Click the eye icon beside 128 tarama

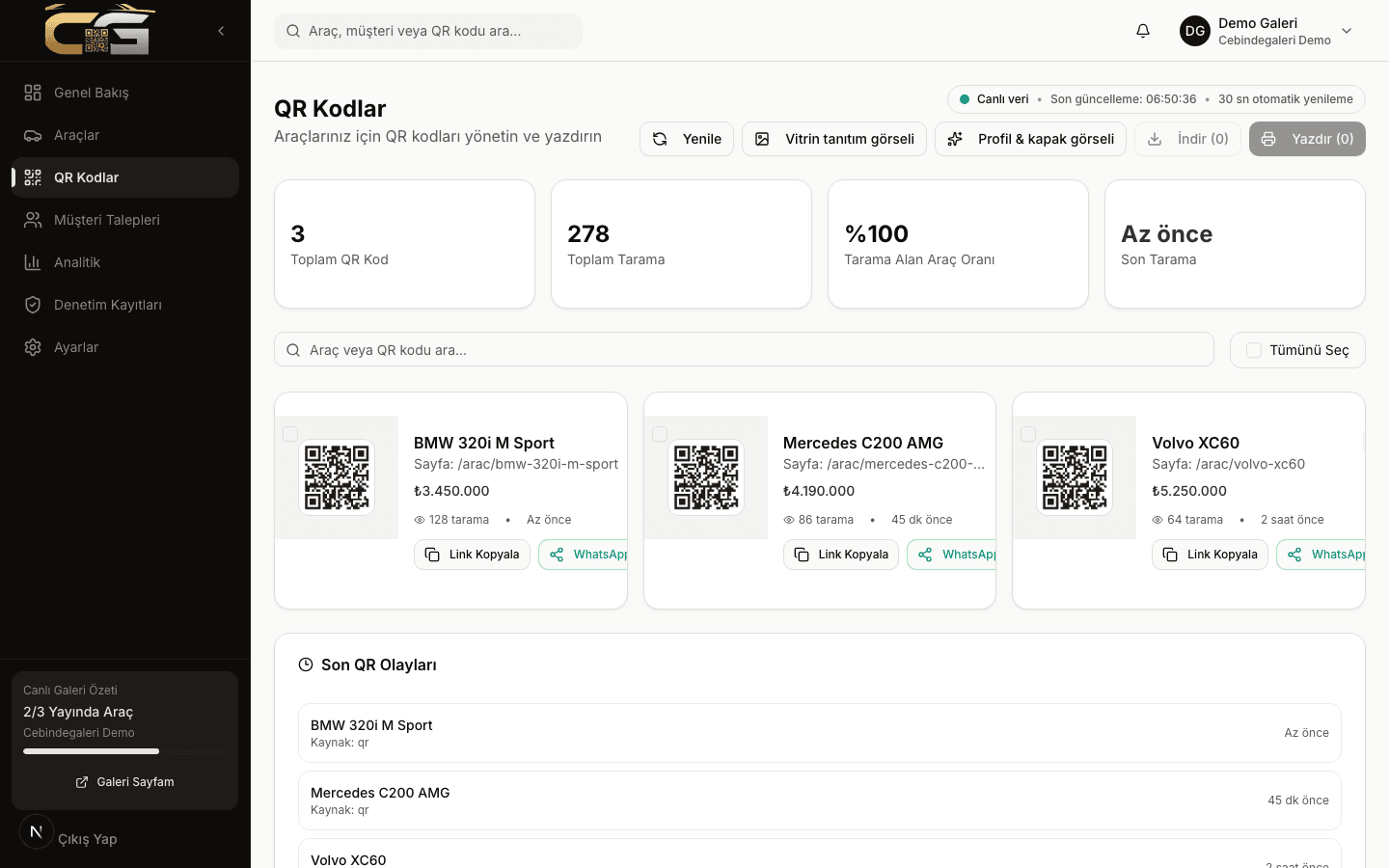point(420,520)
